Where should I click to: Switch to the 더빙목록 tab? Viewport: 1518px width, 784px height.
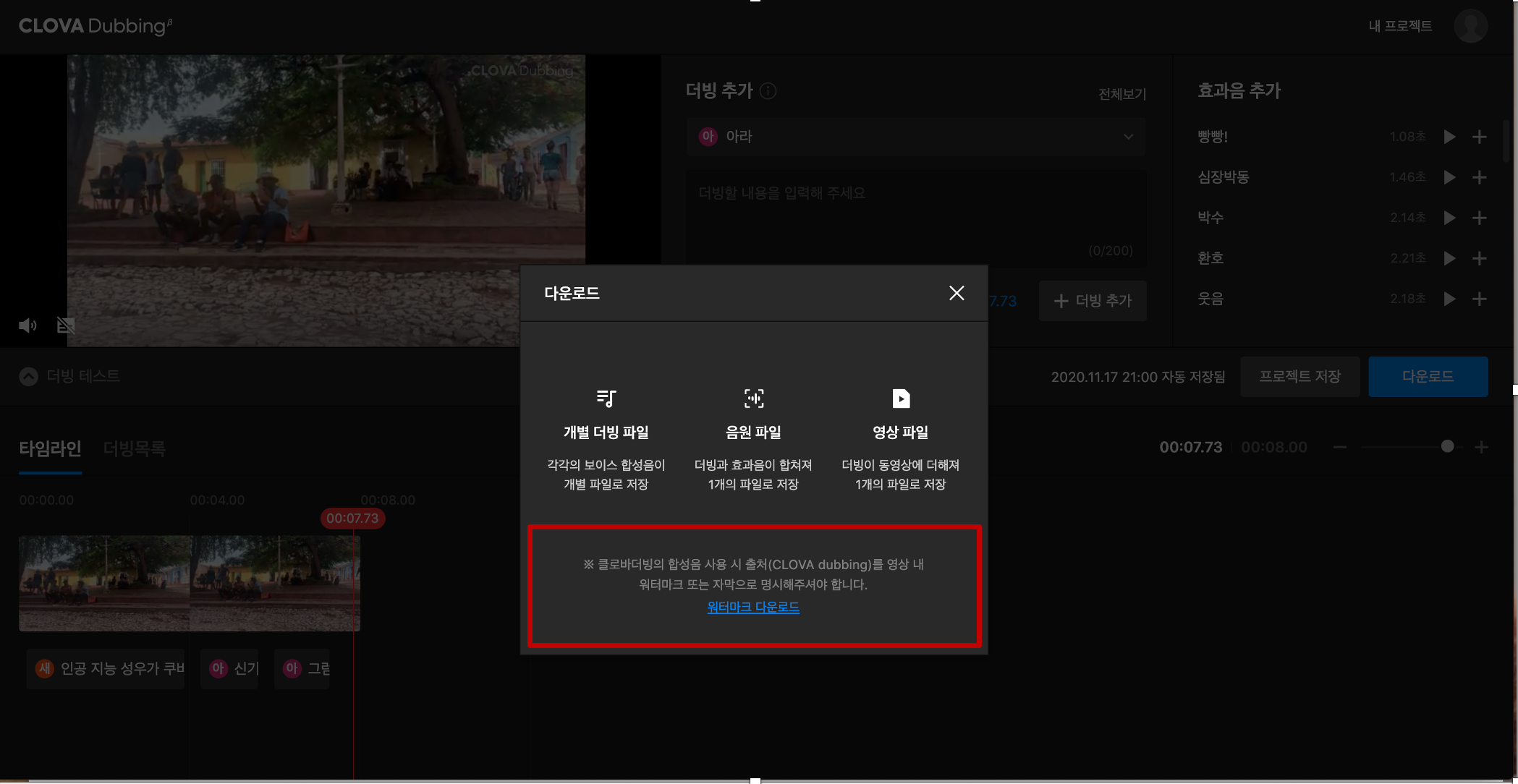pyautogui.click(x=135, y=449)
